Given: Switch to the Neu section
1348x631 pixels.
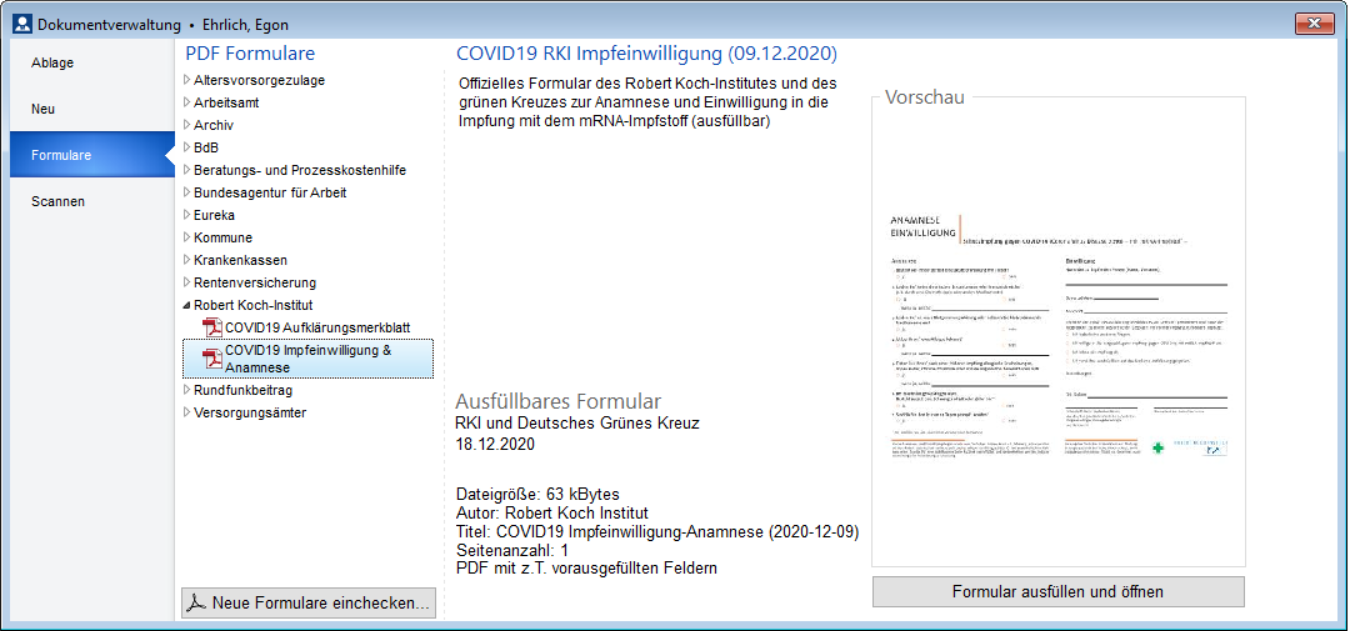Looking at the screenshot, I should [x=92, y=109].
